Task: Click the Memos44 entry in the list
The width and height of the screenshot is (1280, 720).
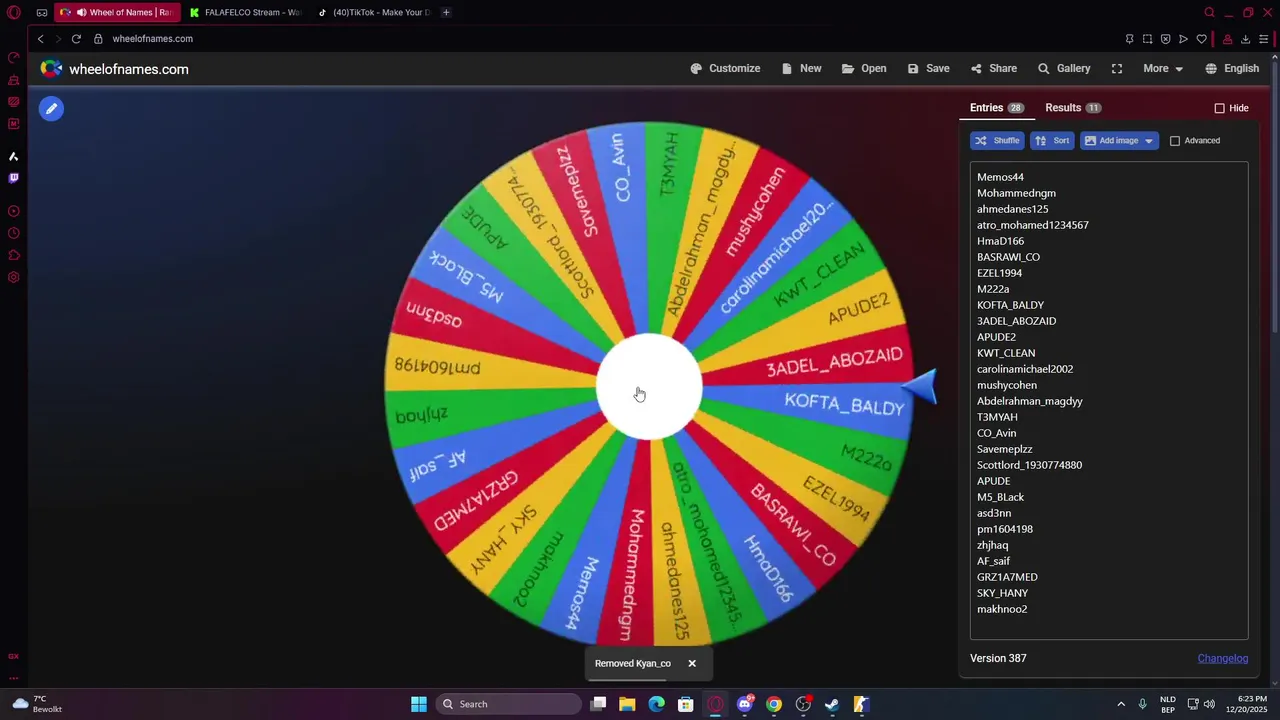Action: [x=1000, y=177]
